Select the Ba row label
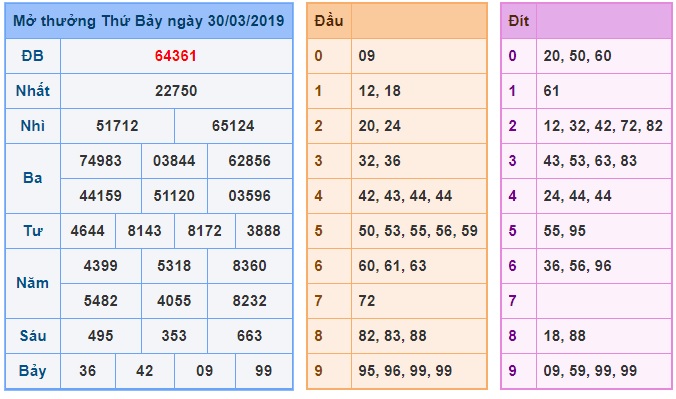Image resolution: width=676 pixels, height=399 pixels. click(x=33, y=178)
